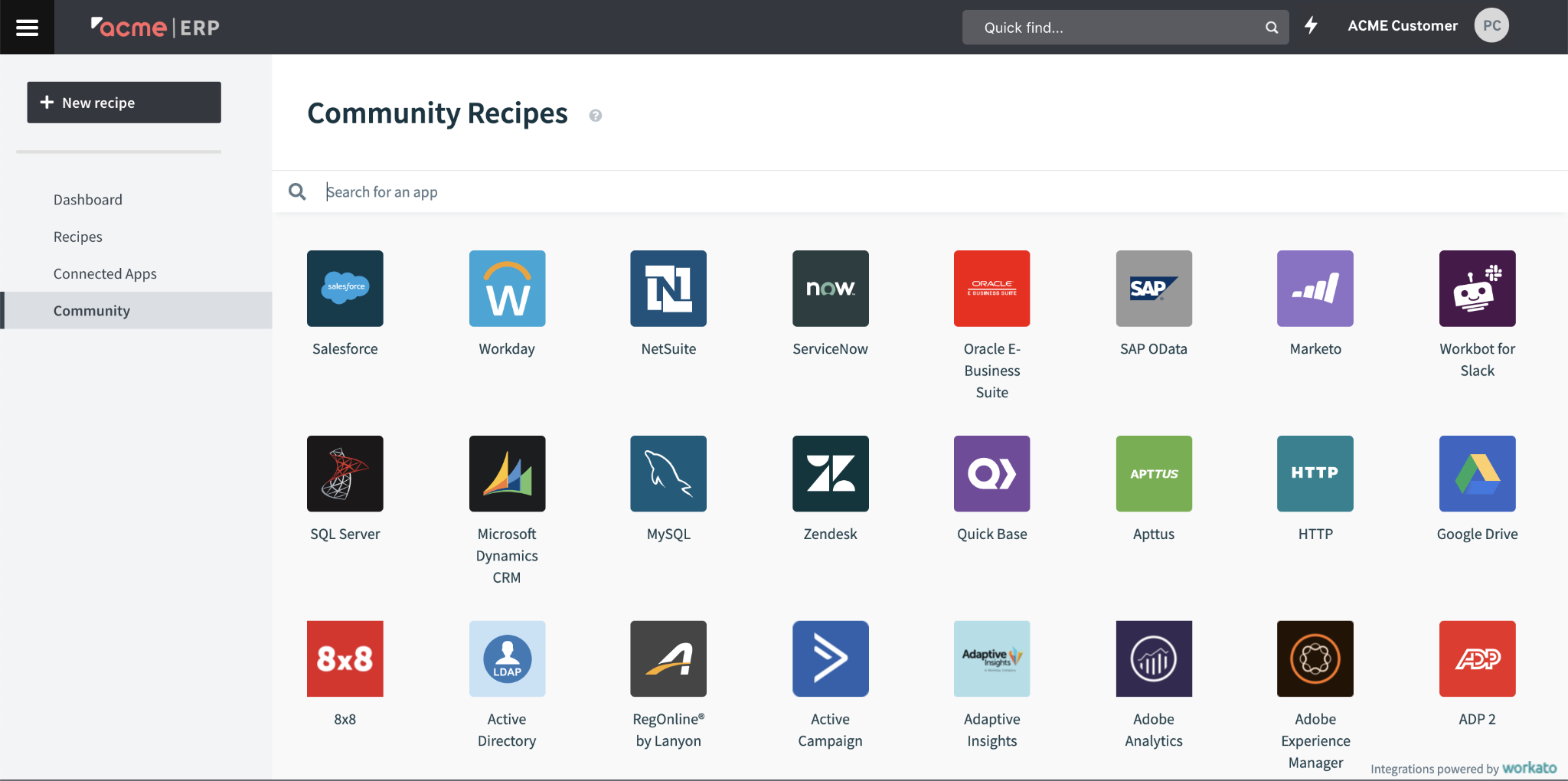1568x781 pixels.
Task: Open the Salesforce community recipes
Action: tap(345, 289)
